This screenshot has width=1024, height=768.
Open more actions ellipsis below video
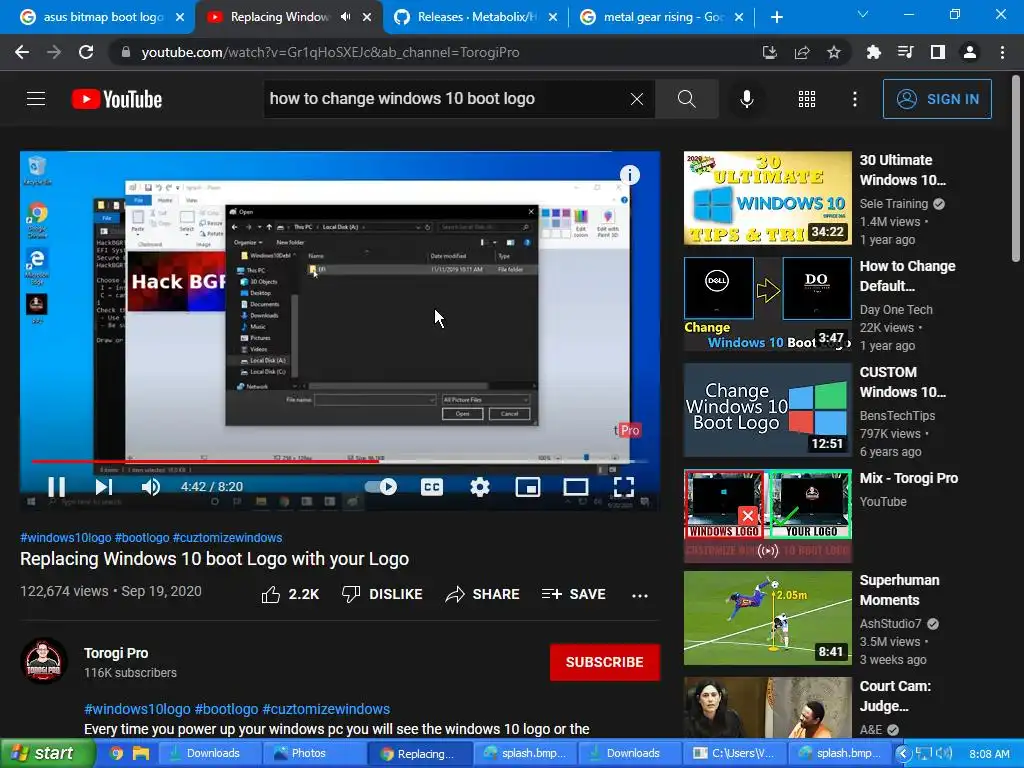(x=640, y=595)
